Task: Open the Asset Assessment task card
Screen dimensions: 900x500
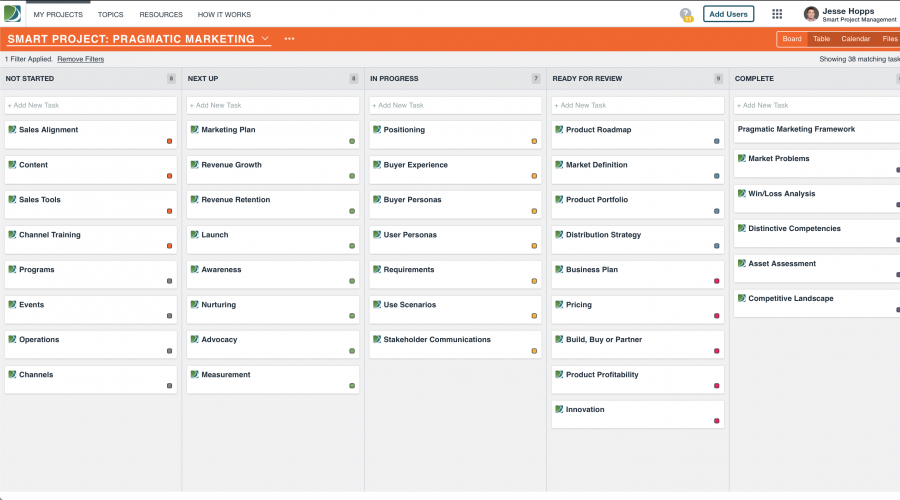Action: [817, 269]
